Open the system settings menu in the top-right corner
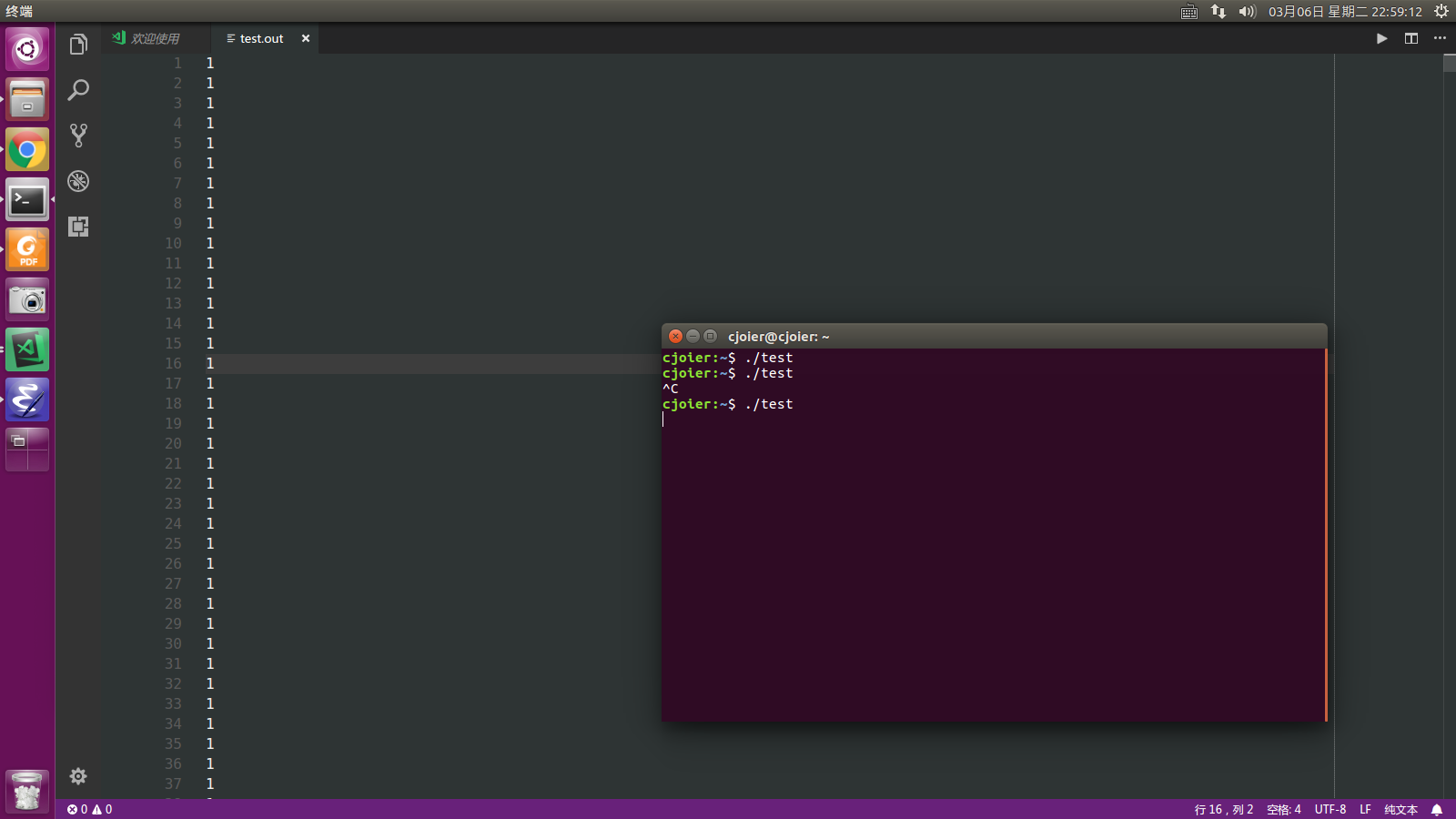This screenshot has height=819, width=1456. (1441, 12)
